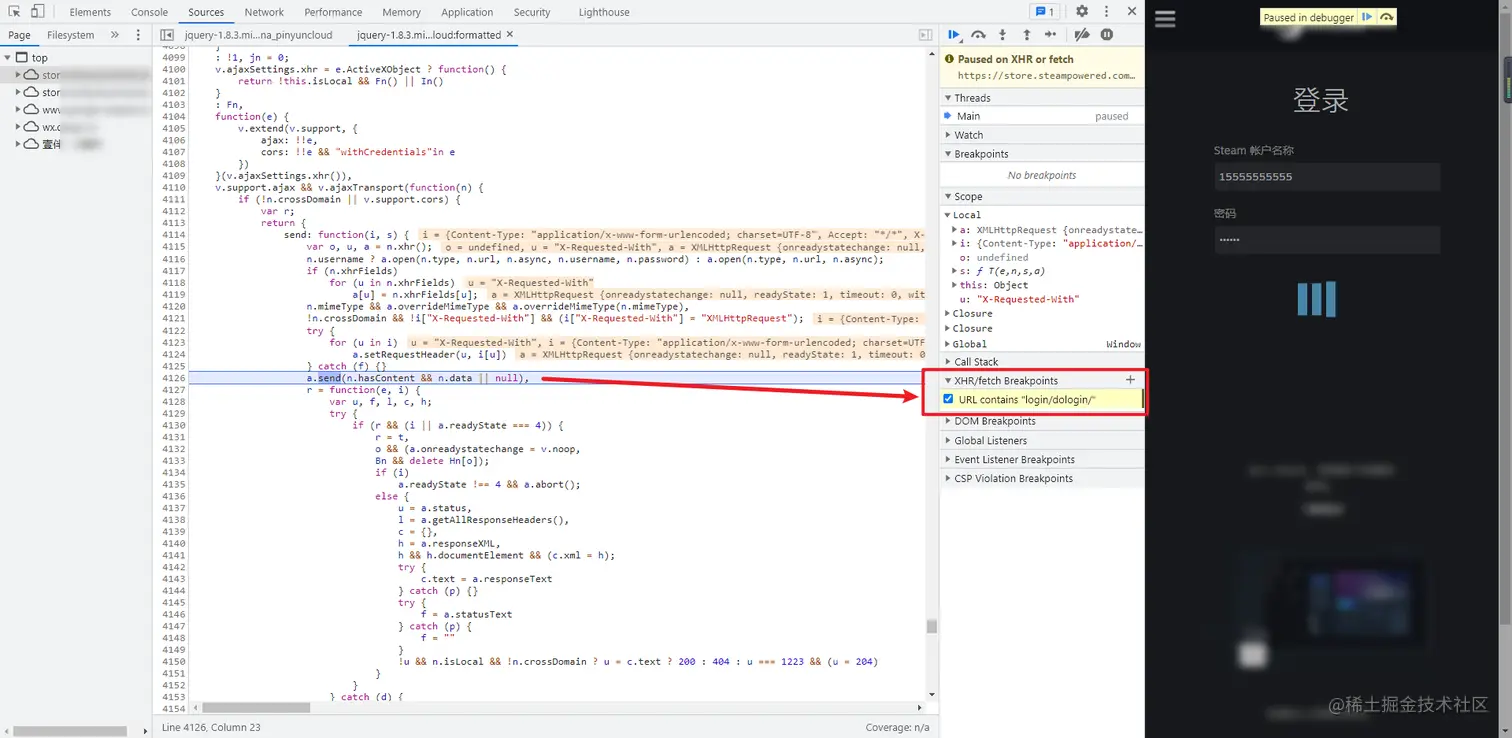This screenshot has width=1512, height=738.
Task: Open the Lighthouse tab
Action: click(x=604, y=12)
